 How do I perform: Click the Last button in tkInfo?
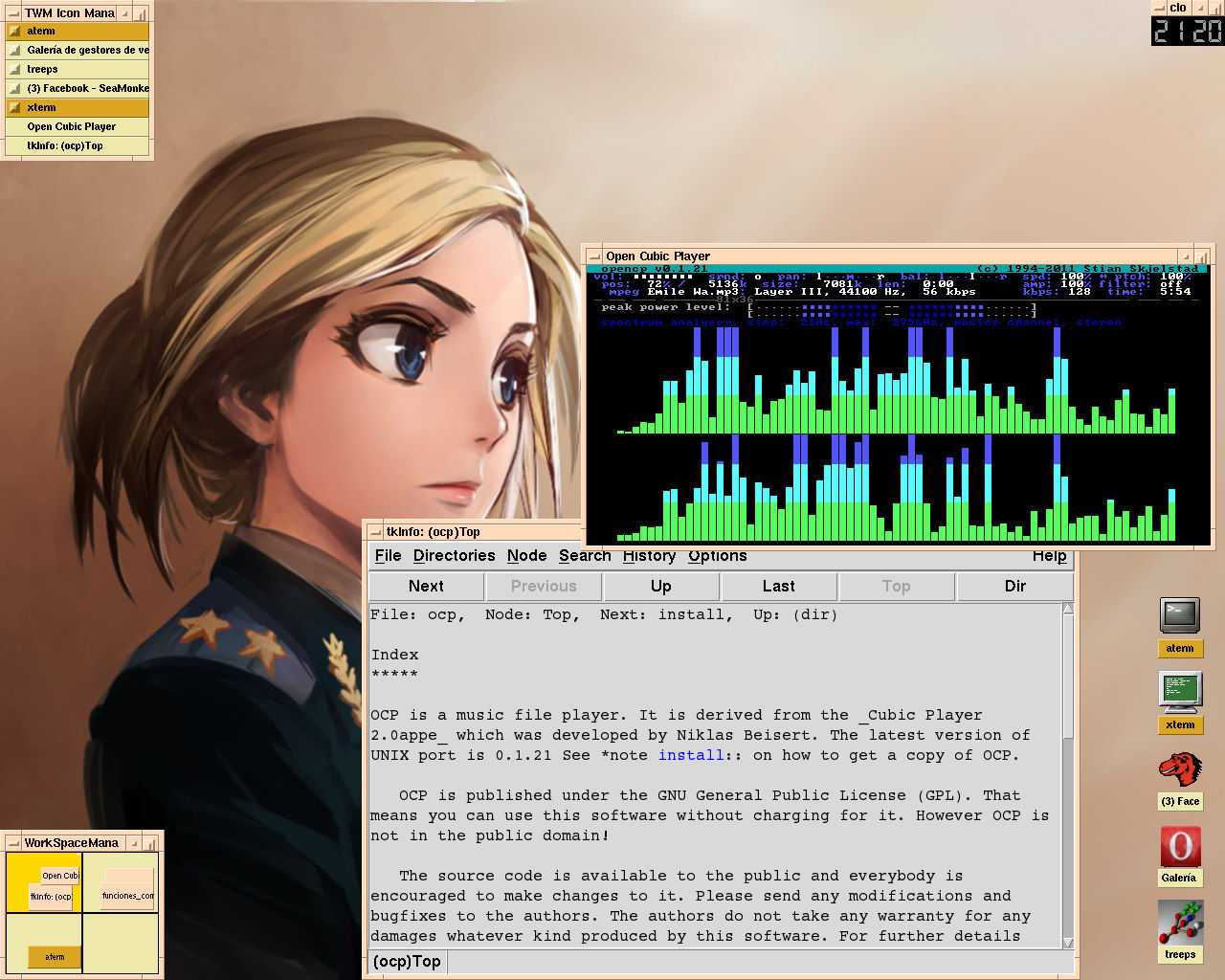tap(779, 586)
